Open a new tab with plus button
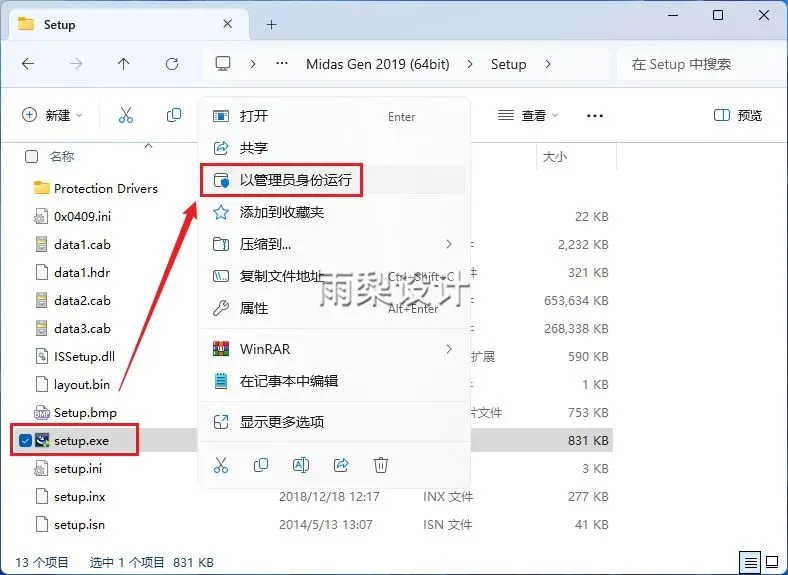 pyautogui.click(x=272, y=24)
